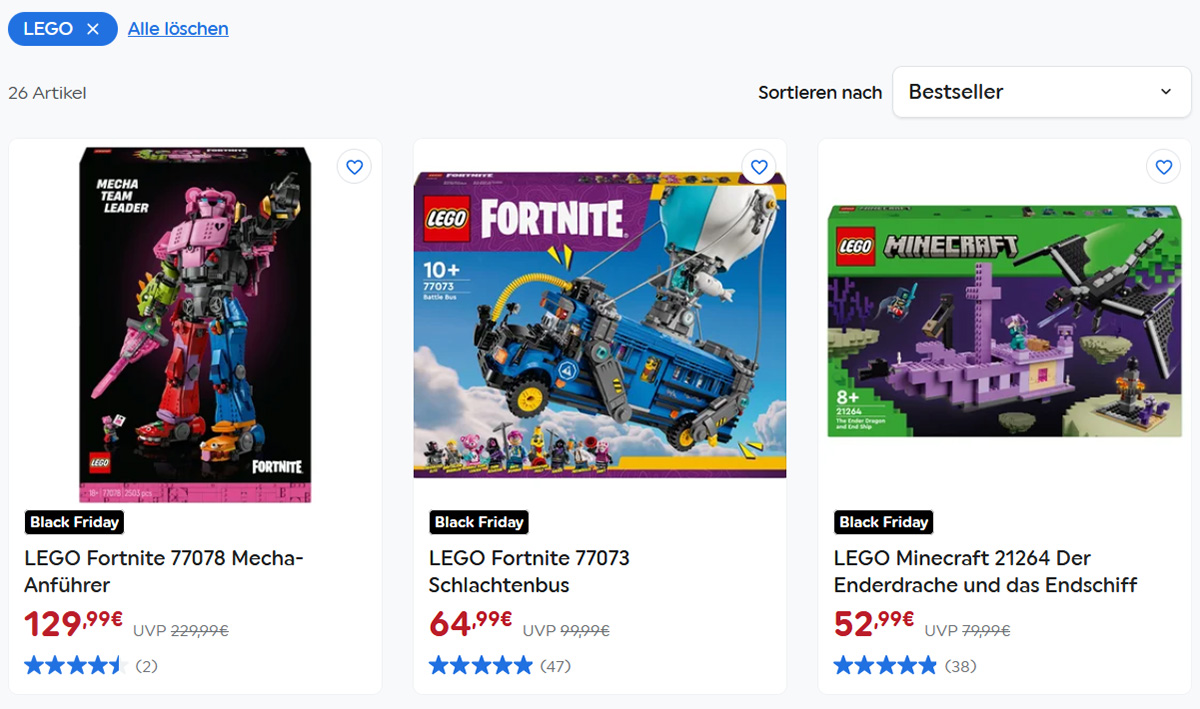Click 'LEGO Fortnite 77073 Schlachtenbus' product title

click(x=529, y=571)
